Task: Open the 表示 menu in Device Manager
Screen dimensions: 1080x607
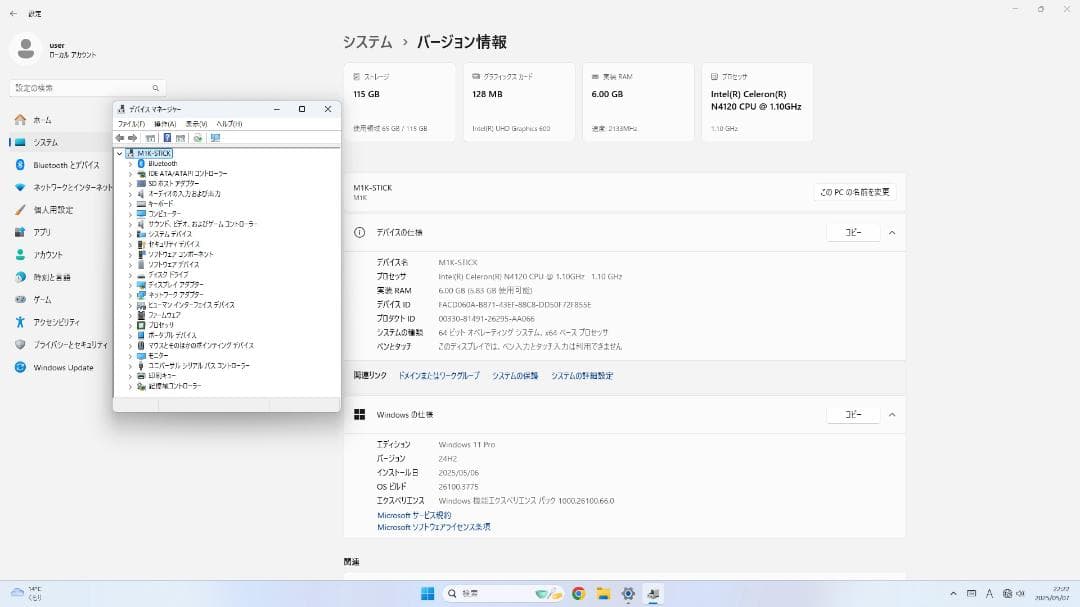Action: (194, 123)
